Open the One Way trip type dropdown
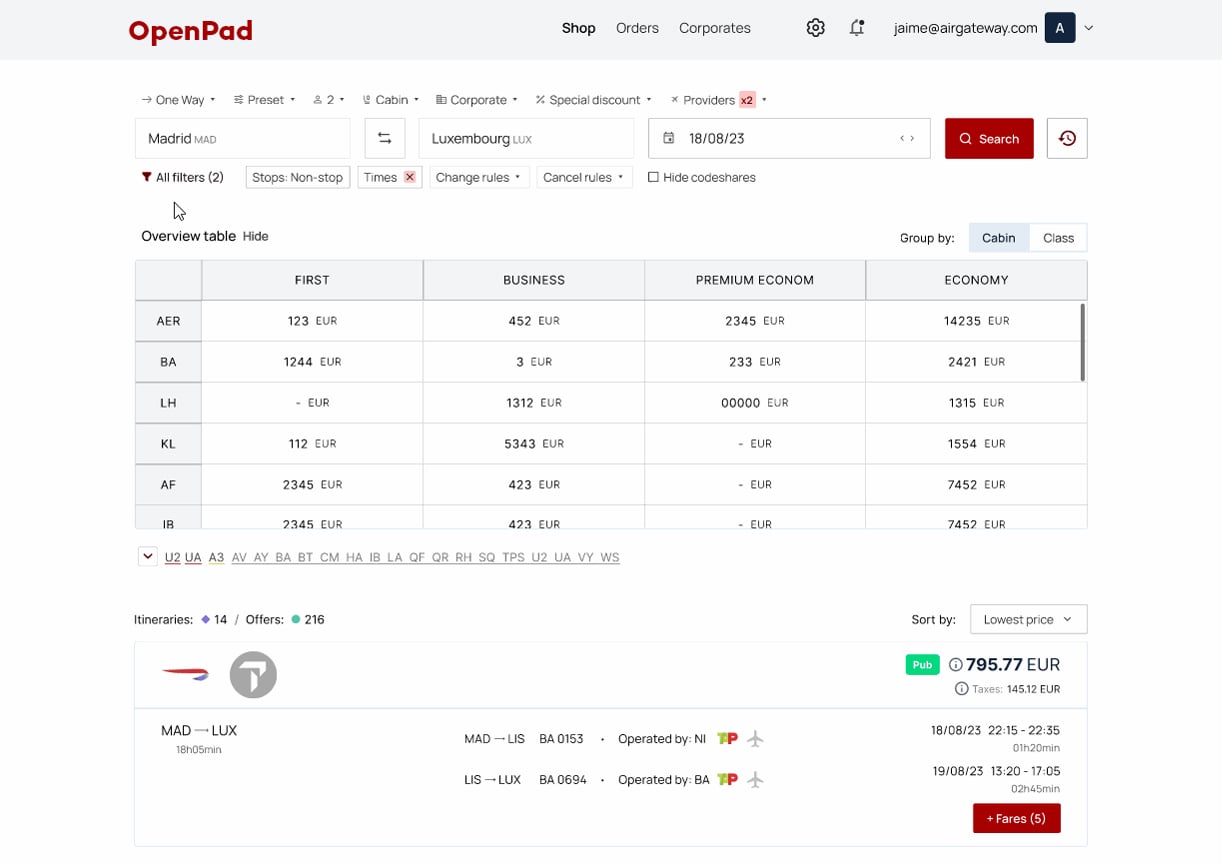Viewport: 1223px width, 865px height. coord(178,100)
